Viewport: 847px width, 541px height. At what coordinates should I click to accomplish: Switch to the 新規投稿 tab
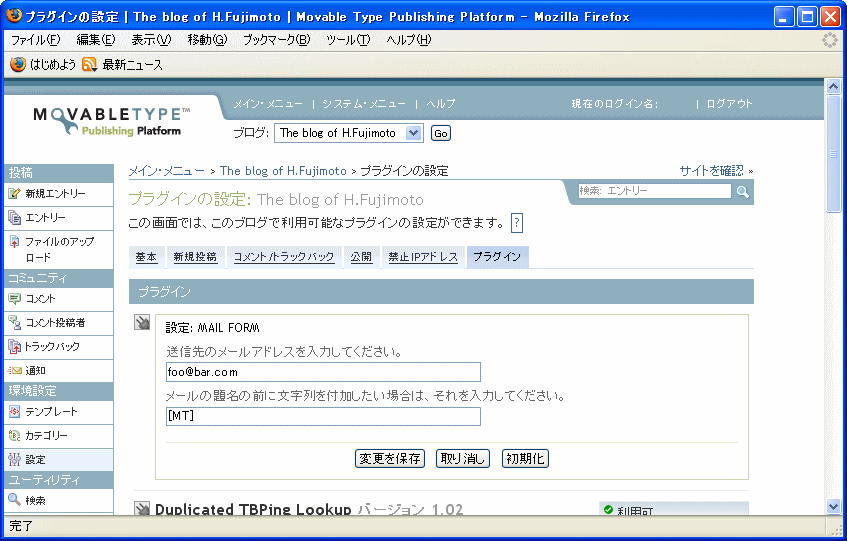195,257
